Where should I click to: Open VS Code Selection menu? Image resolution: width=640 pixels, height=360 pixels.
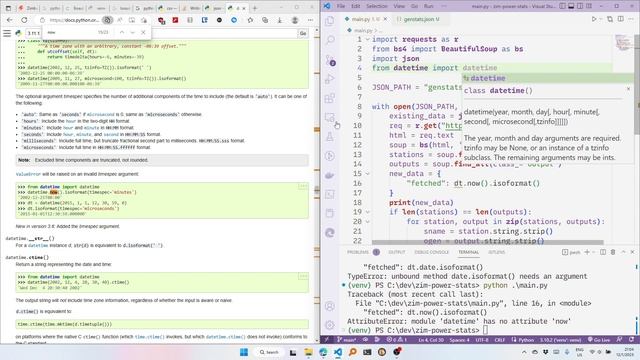(x=376, y=6)
